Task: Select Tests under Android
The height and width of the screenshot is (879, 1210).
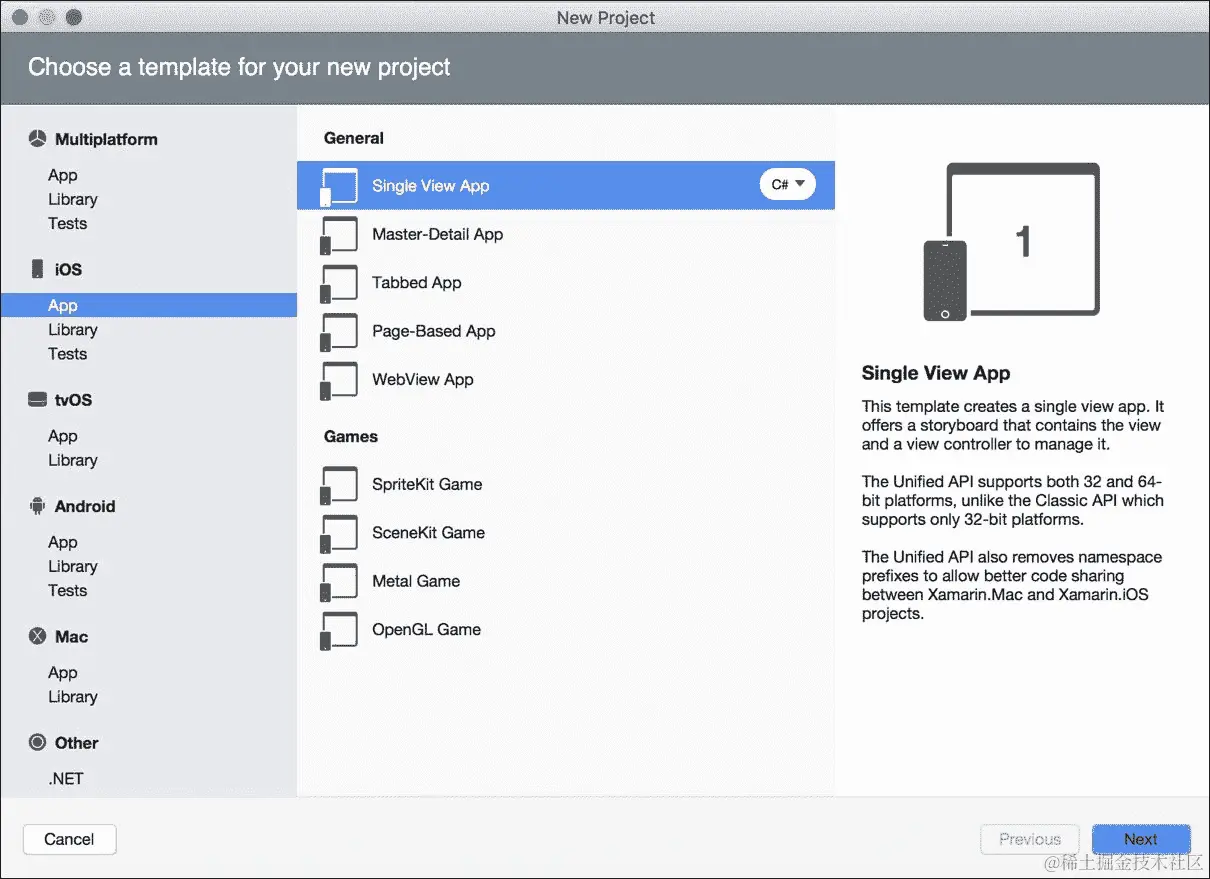Action: coord(68,590)
